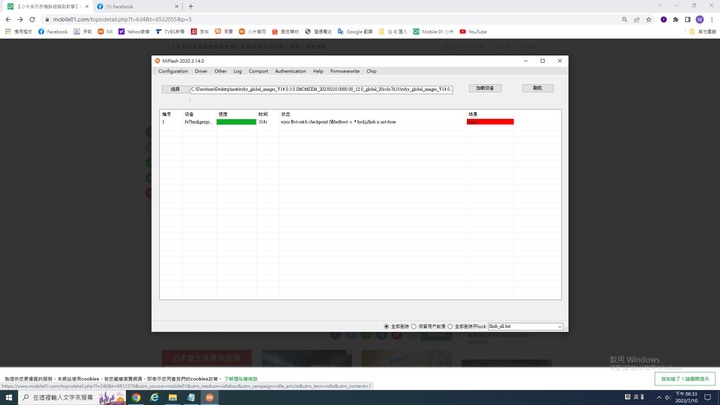The width and height of the screenshot is (720, 405).
Task: Click the 状态 status column header
Action: tap(286, 114)
